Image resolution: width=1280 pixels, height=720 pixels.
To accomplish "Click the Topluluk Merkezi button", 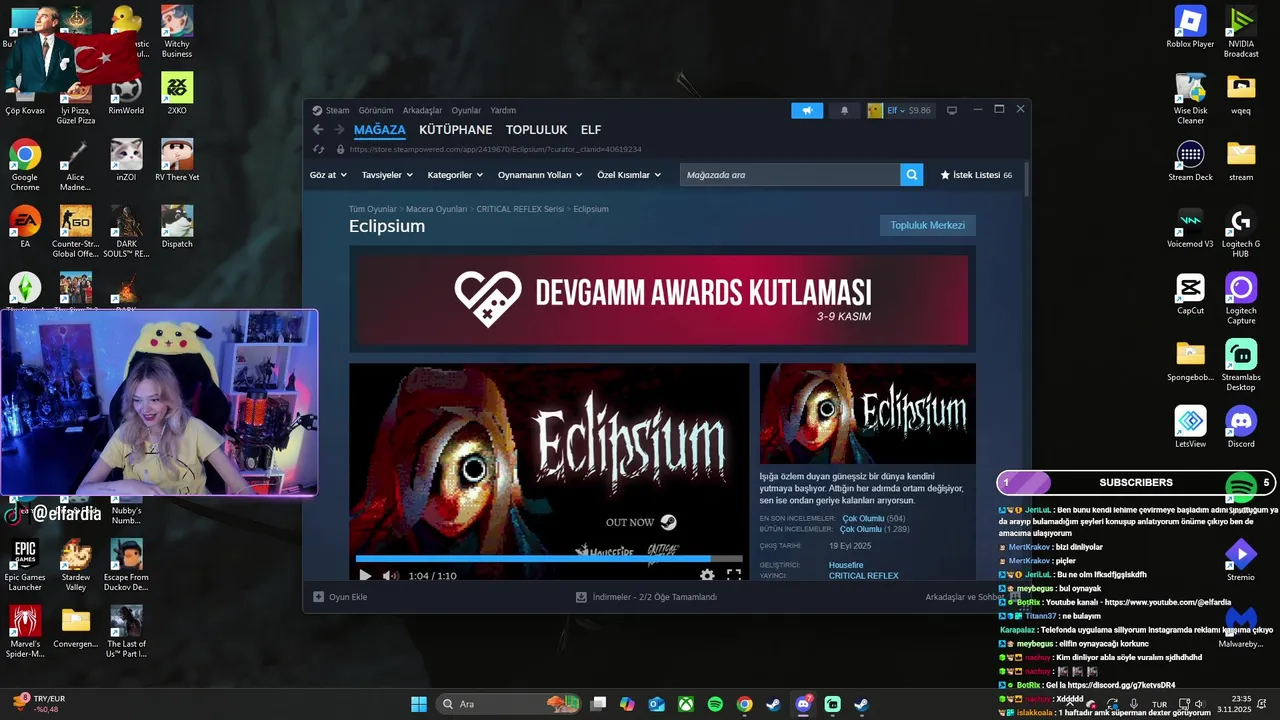I will 928,225.
